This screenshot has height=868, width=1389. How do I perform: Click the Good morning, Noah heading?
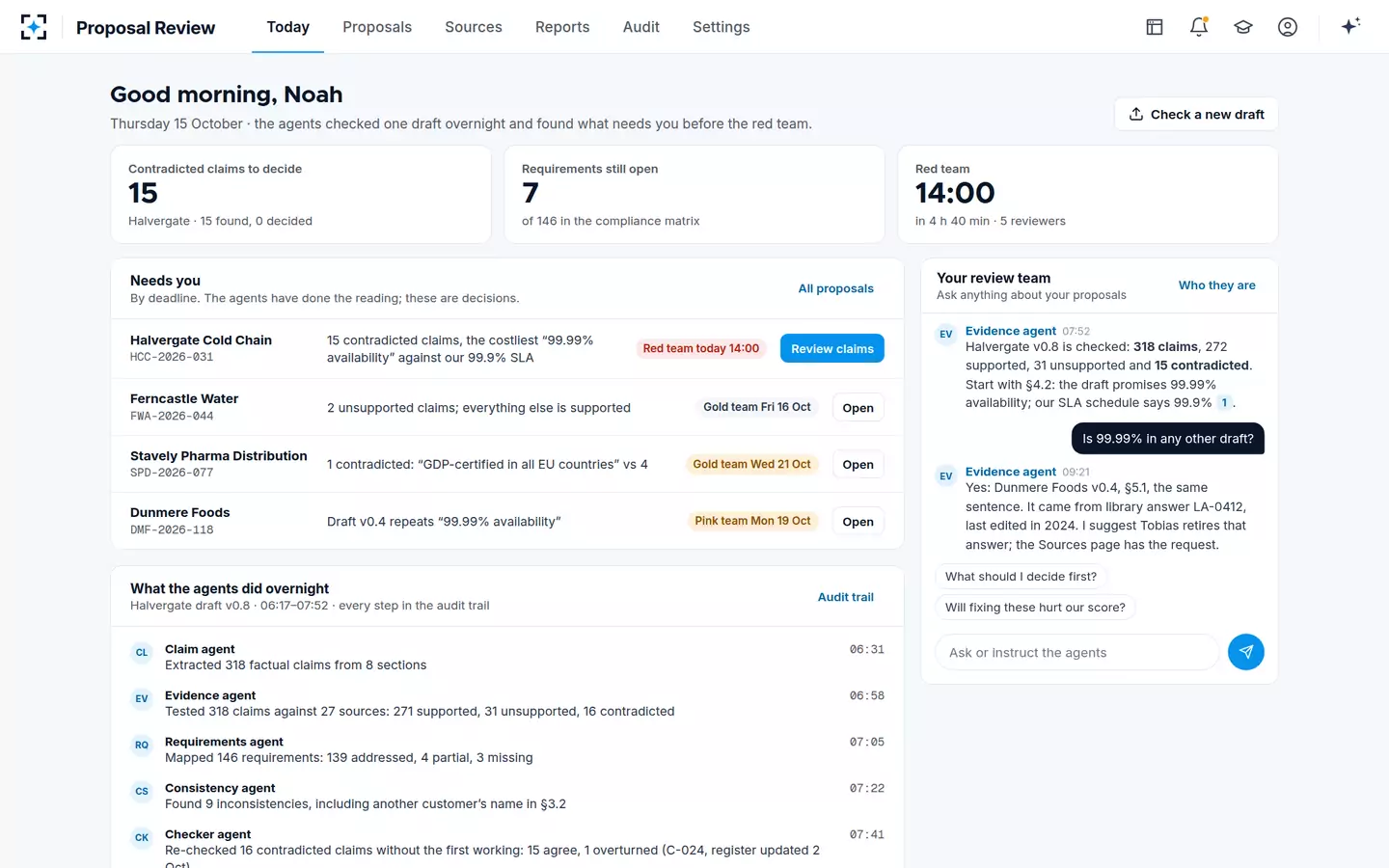coord(227,95)
